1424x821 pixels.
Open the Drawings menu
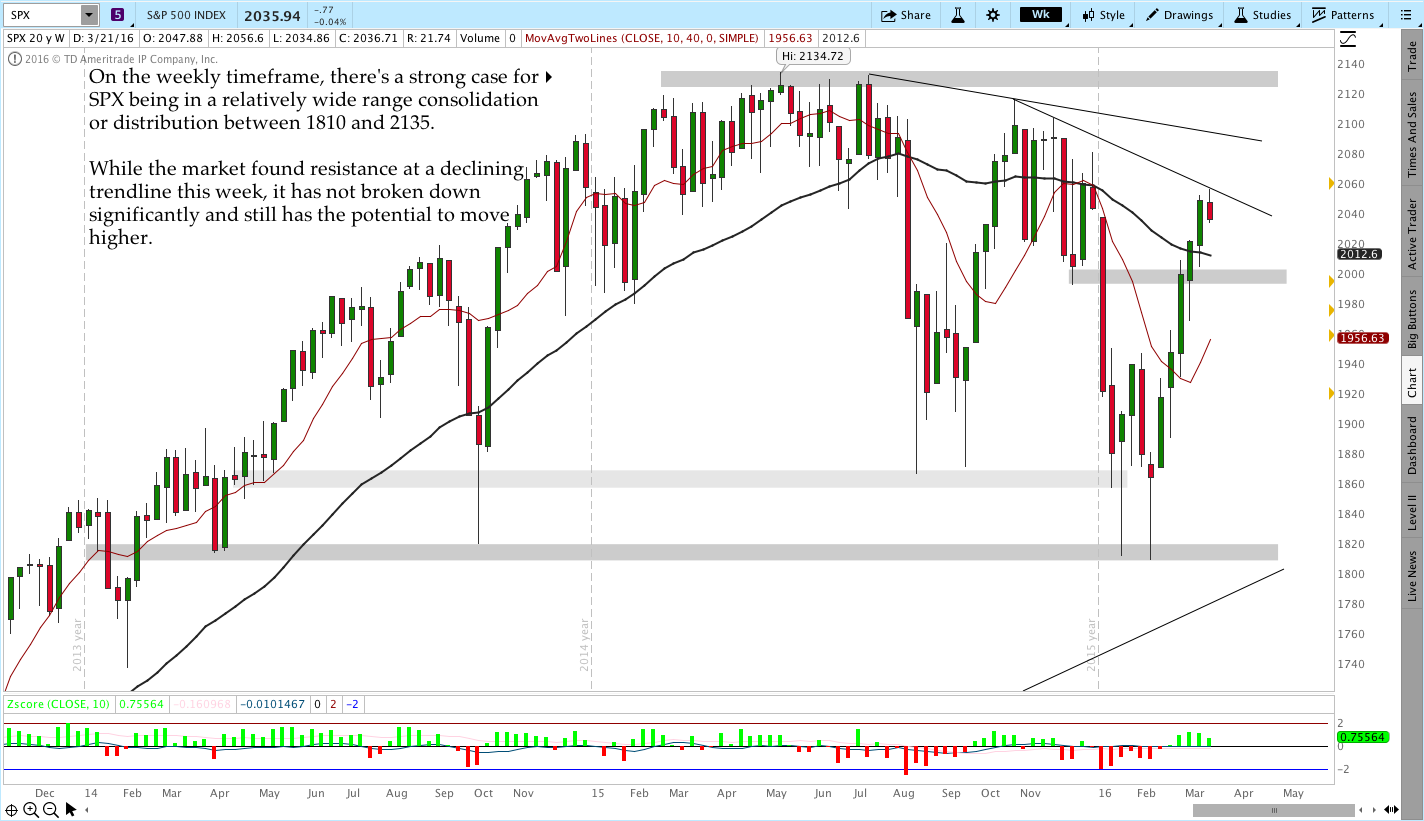pos(1179,15)
